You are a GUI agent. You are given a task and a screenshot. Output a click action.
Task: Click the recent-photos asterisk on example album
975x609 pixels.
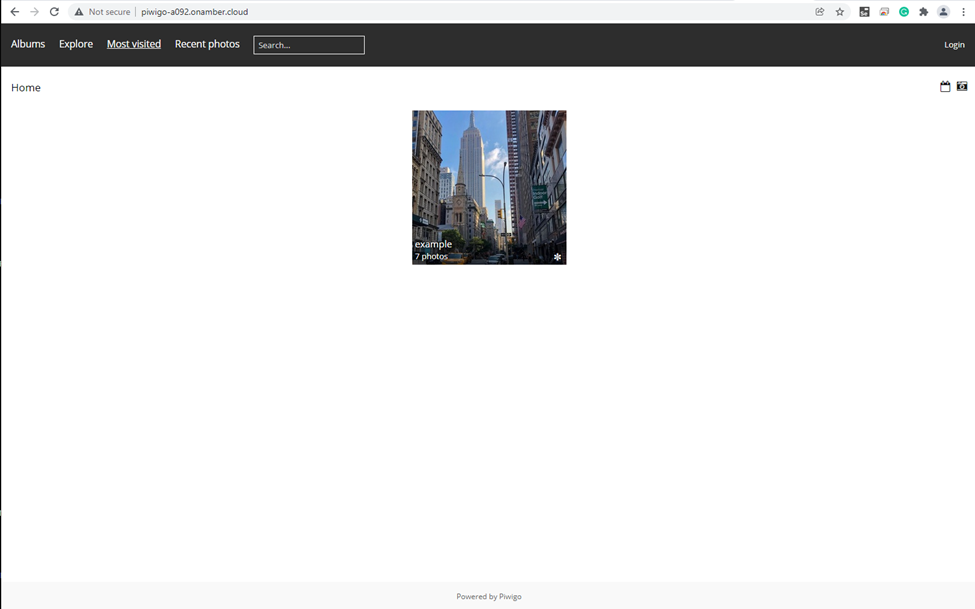pyautogui.click(x=557, y=257)
